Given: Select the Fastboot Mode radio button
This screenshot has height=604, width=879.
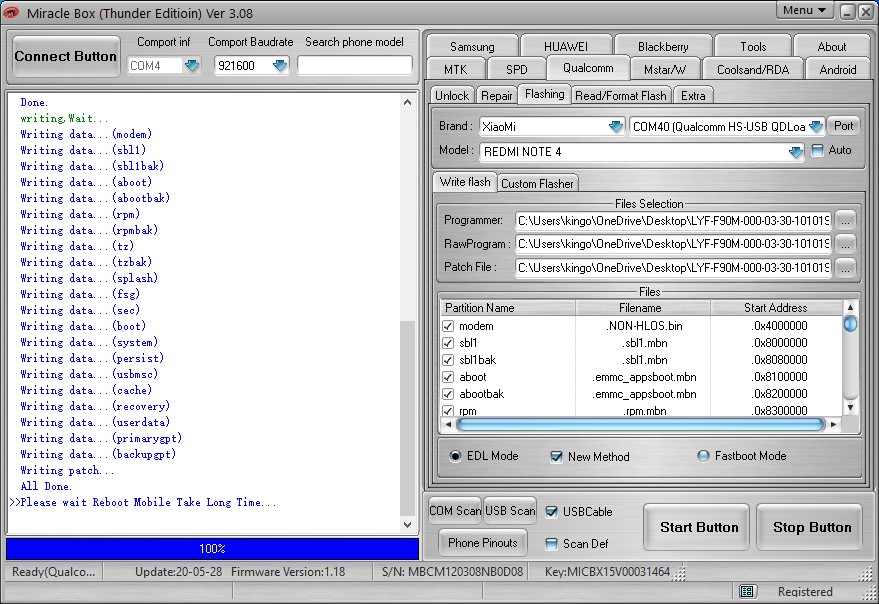Looking at the screenshot, I should click(703, 456).
